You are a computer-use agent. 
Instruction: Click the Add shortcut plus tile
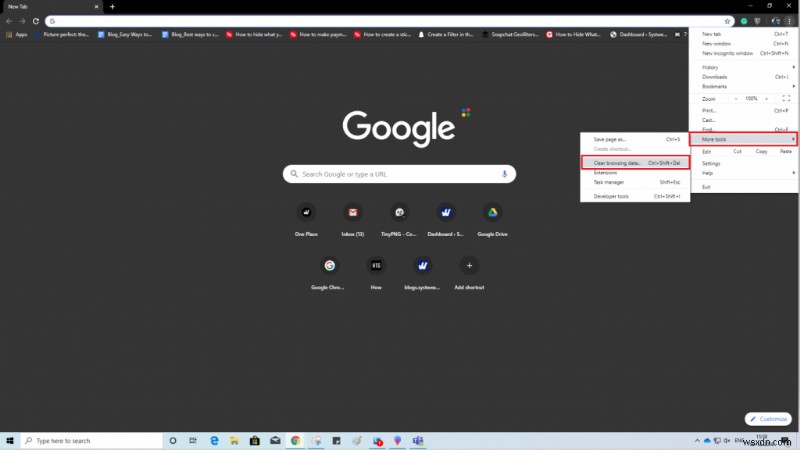pos(469,265)
